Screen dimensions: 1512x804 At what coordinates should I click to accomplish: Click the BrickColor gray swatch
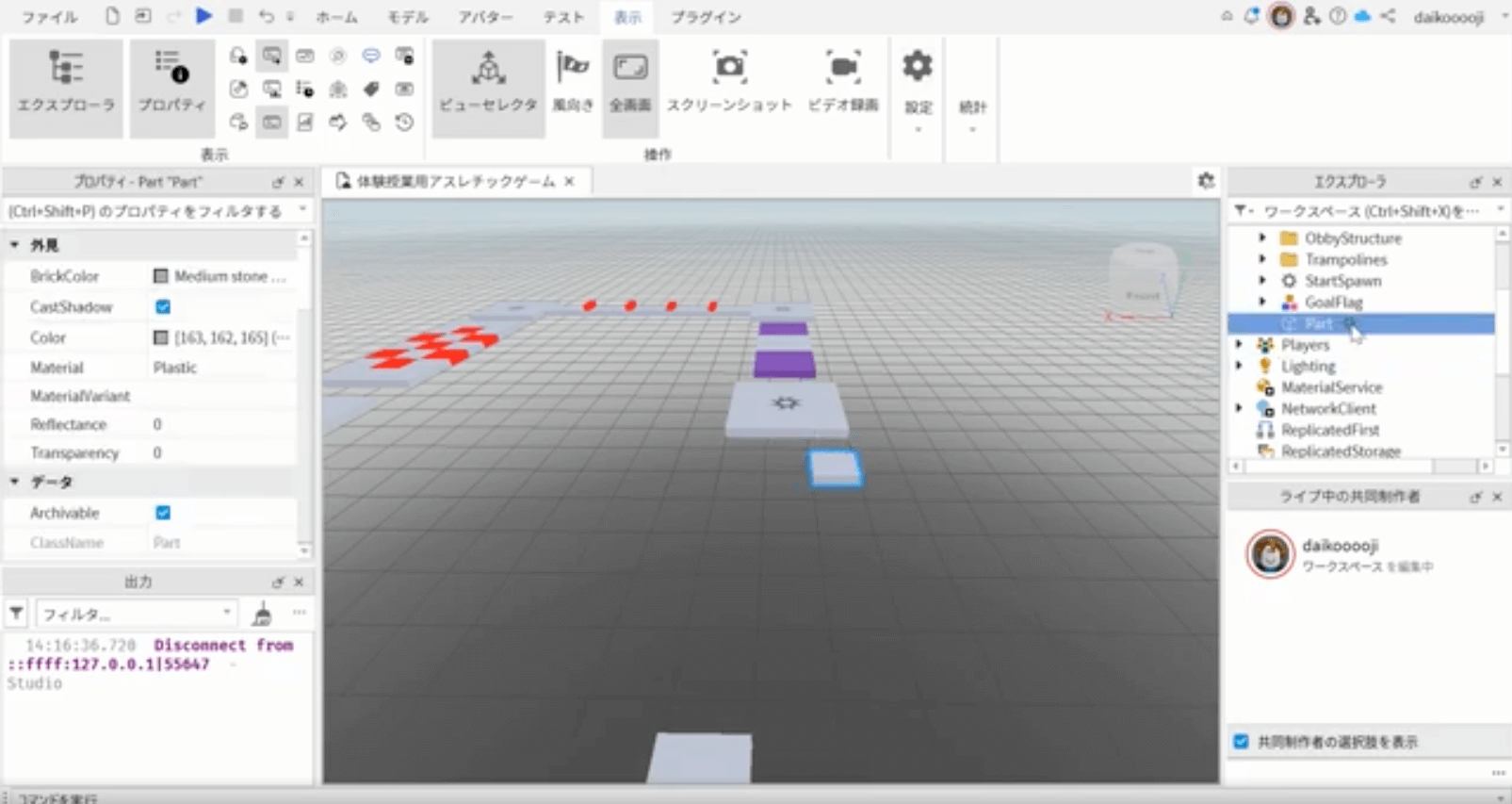coord(161,276)
